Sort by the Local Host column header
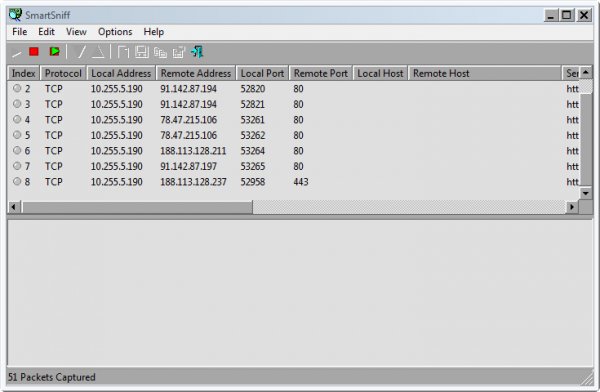The width and height of the screenshot is (600, 392). pyautogui.click(x=380, y=73)
